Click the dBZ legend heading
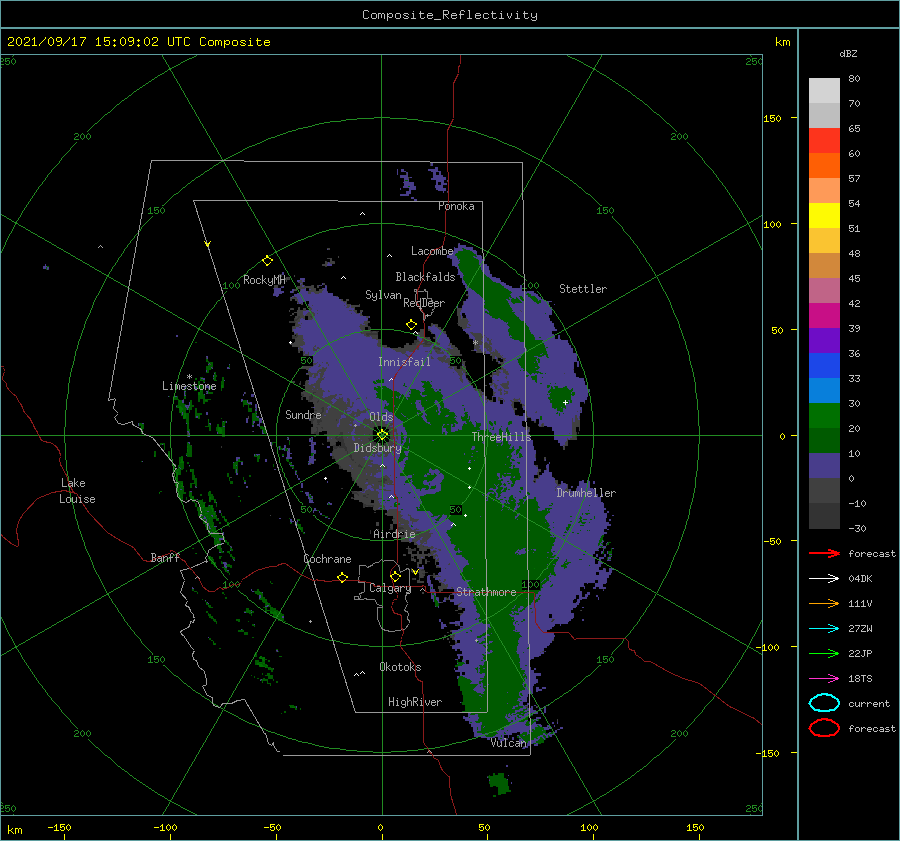This screenshot has width=900, height=841. pos(848,53)
